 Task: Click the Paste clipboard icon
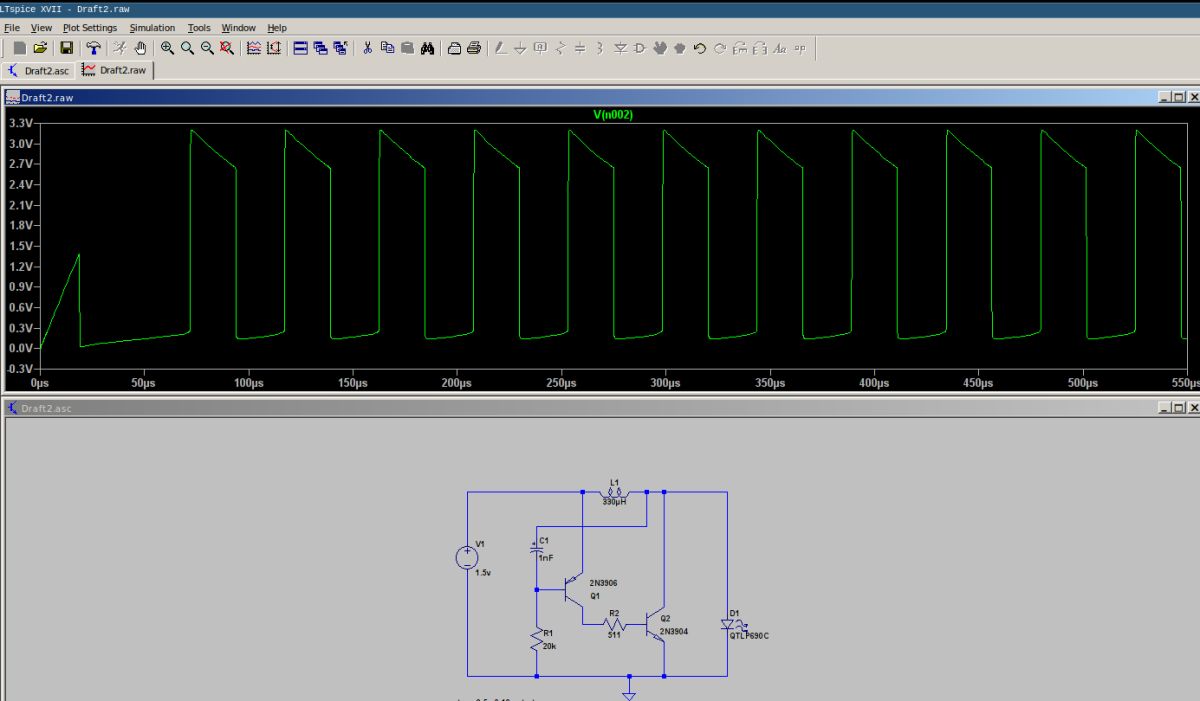[408, 48]
